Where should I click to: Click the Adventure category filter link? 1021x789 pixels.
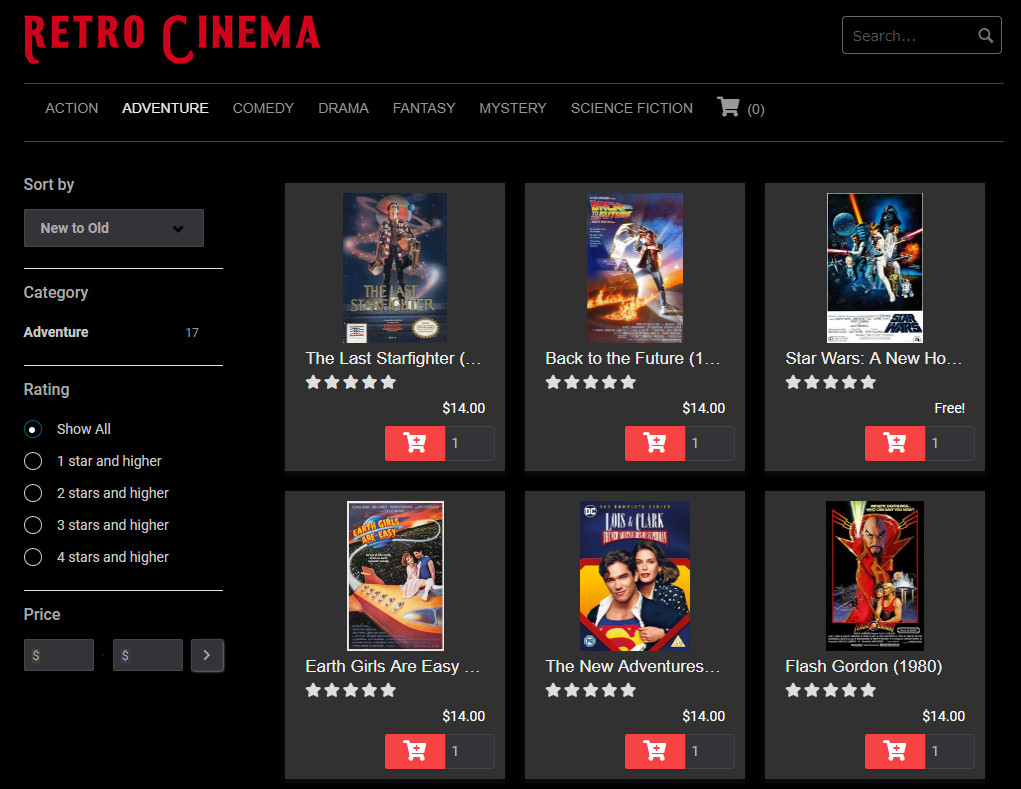tap(56, 332)
